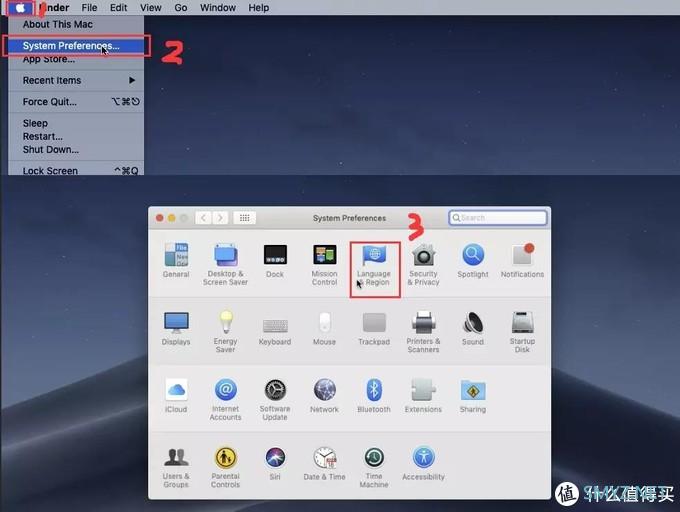680x512 pixels.
Task: Open the Dock preferences pane
Action: coord(275,260)
